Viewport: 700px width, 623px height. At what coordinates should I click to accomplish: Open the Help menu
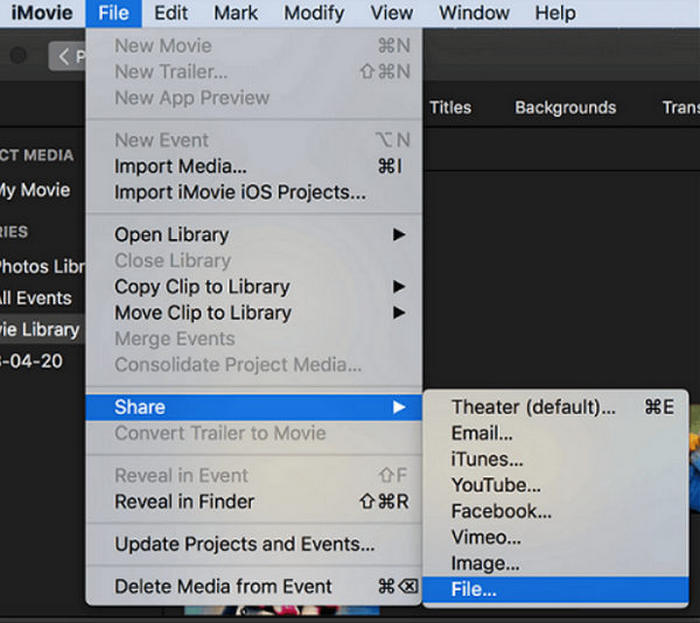(x=555, y=13)
